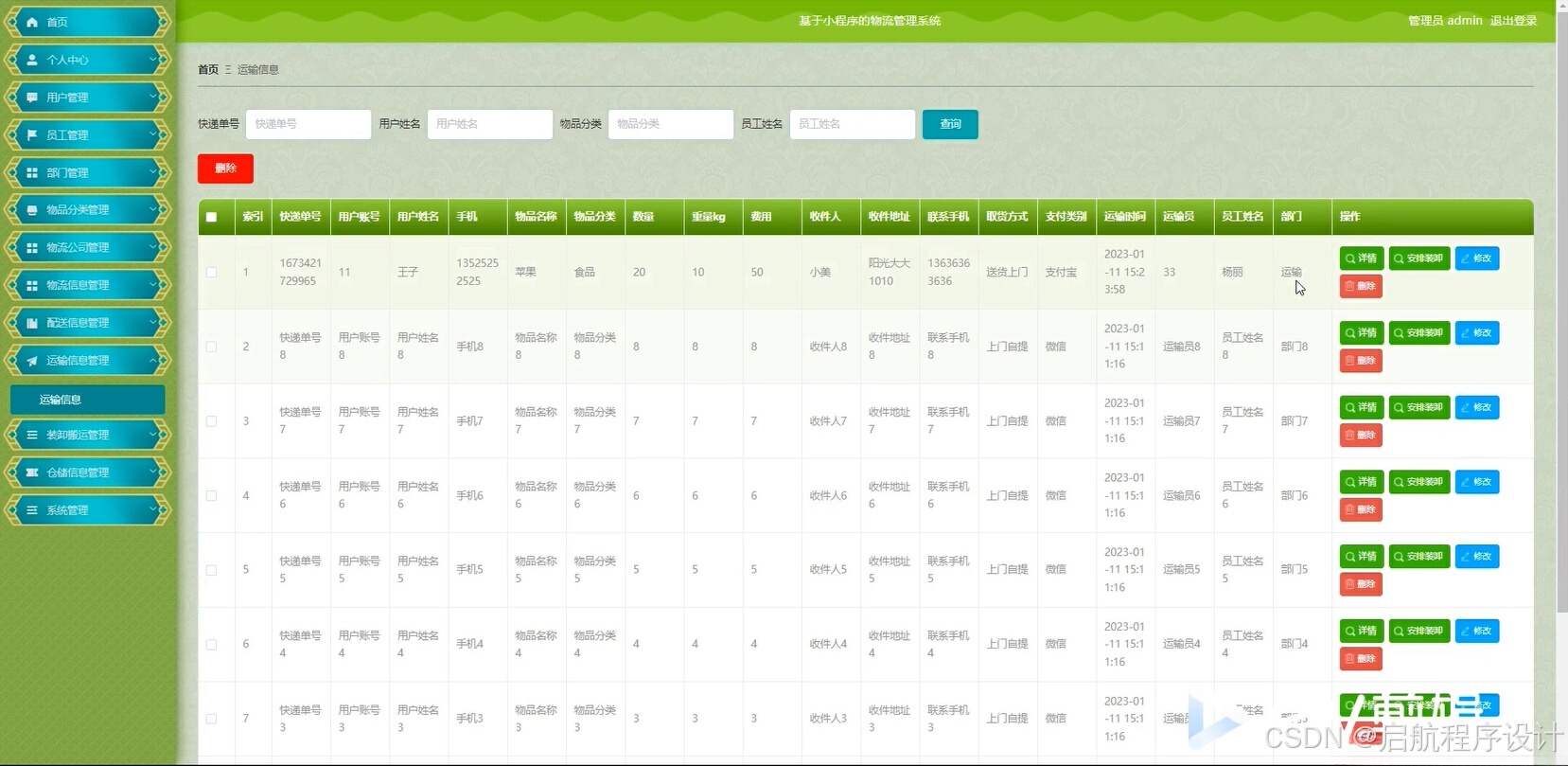Click the pencil 修改 button in 部门6 row

pyautogui.click(x=1477, y=482)
